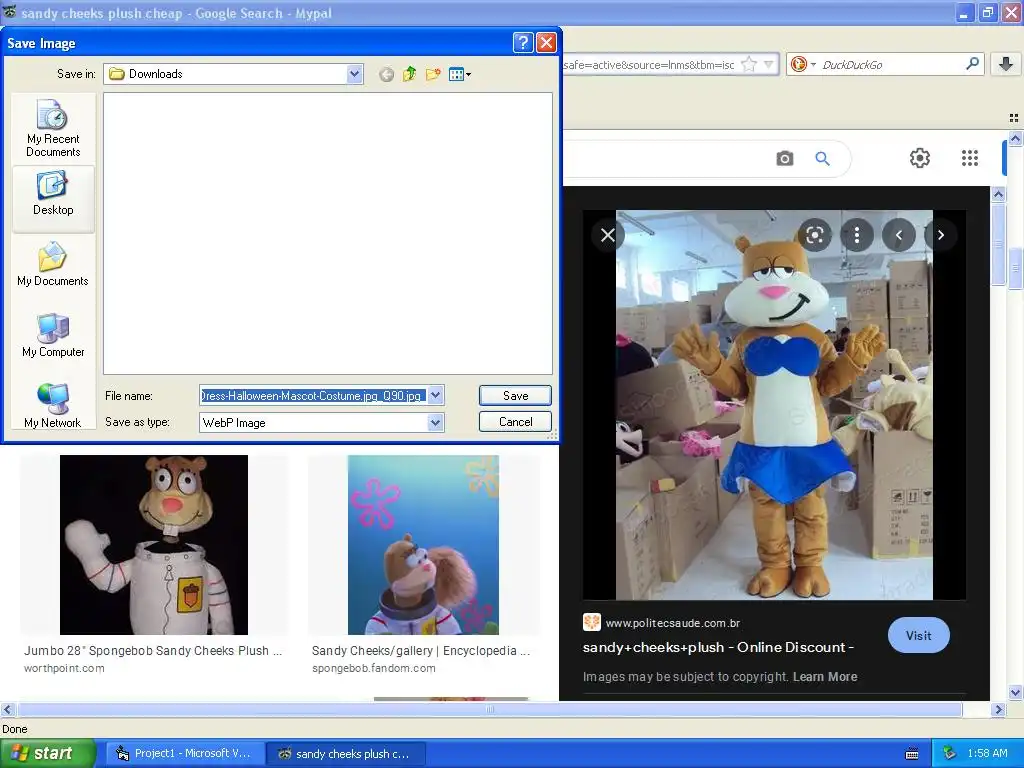Image resolution: width=1024 pixels, height=768 pixels.
Task: Click the tray icon beside the clock
Action: [x=950, y=754]
